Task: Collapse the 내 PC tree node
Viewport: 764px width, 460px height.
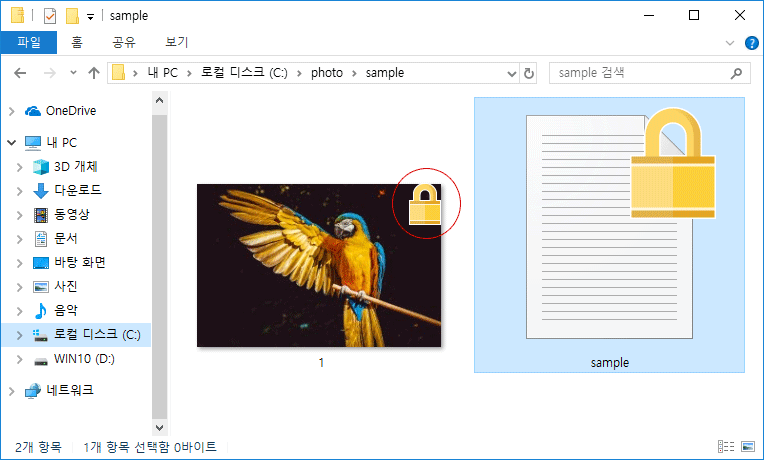Action: (x=12, y=143)
